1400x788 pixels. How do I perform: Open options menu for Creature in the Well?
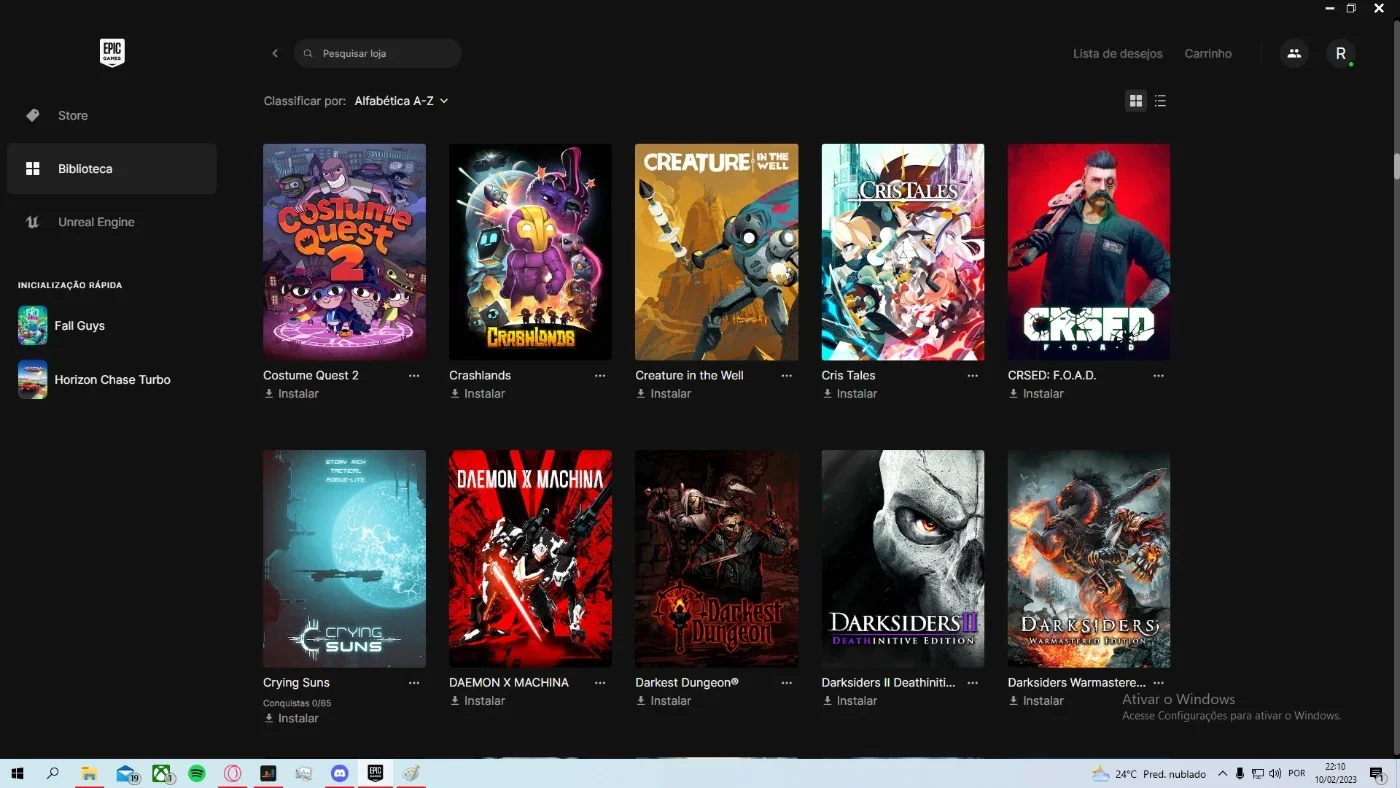click(787, 376)
